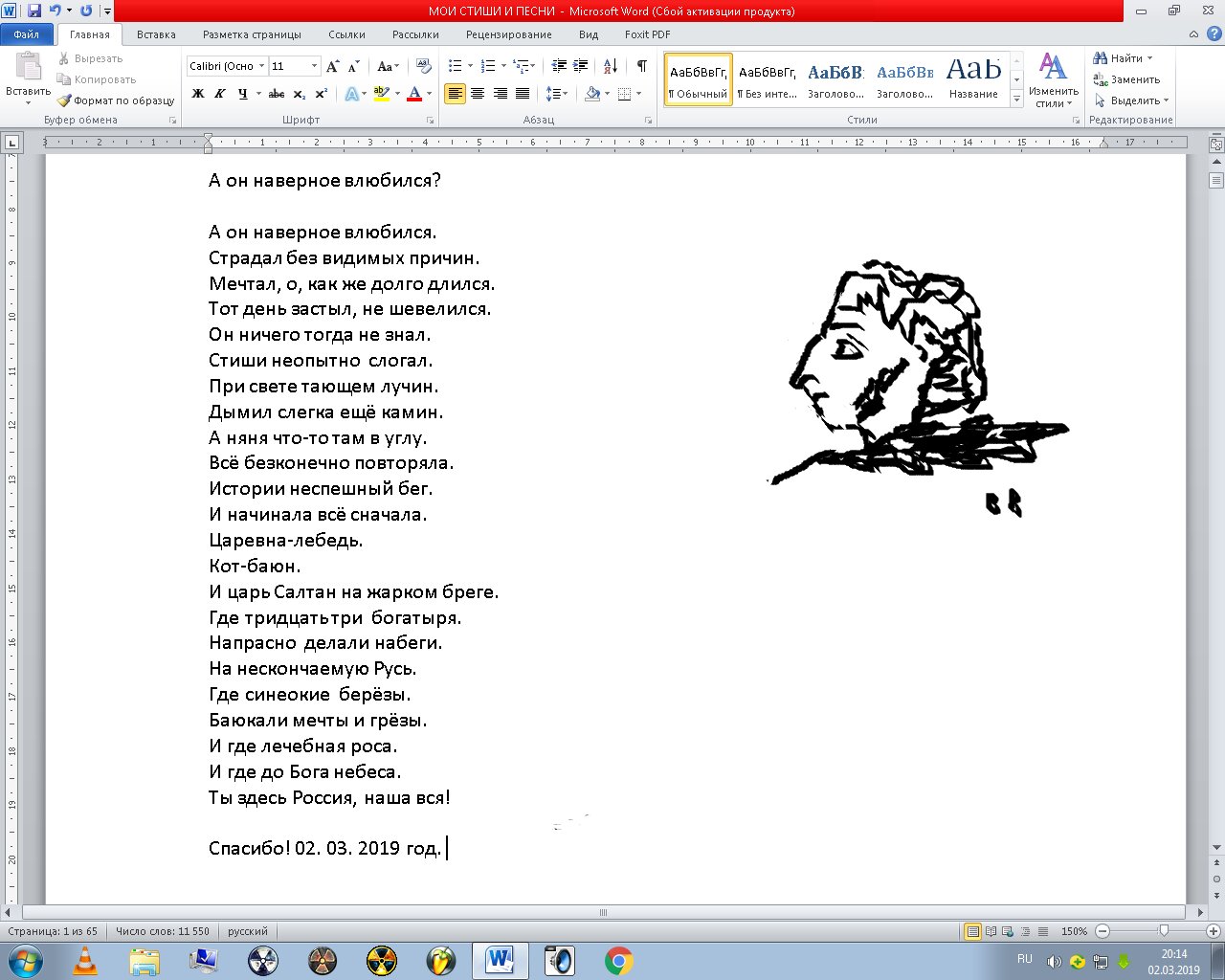The width and height of the screenshot is (1225, 980).
Task: Click the Paste clipboard icon
Action: pos(29,67)
